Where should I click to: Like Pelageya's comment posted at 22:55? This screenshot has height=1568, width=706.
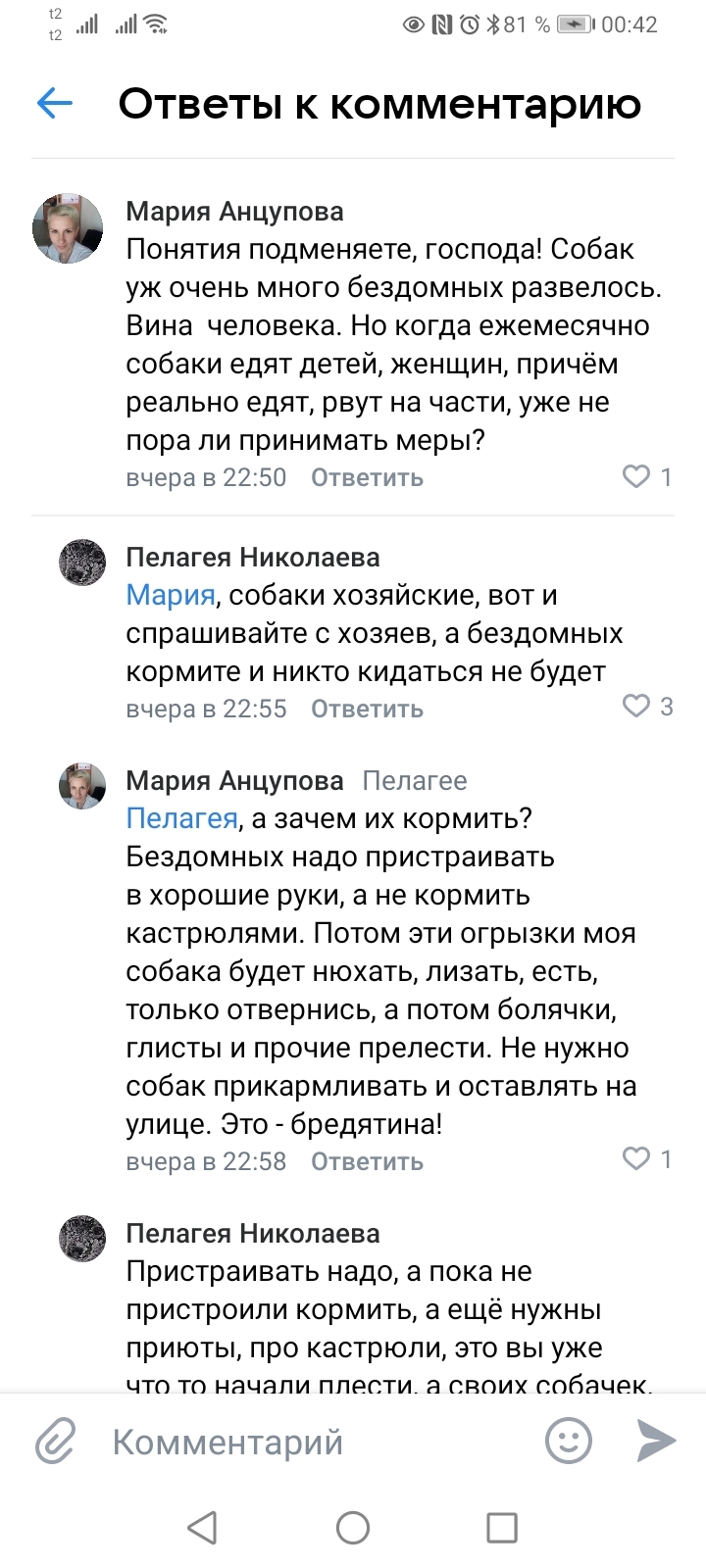[637, 706]
